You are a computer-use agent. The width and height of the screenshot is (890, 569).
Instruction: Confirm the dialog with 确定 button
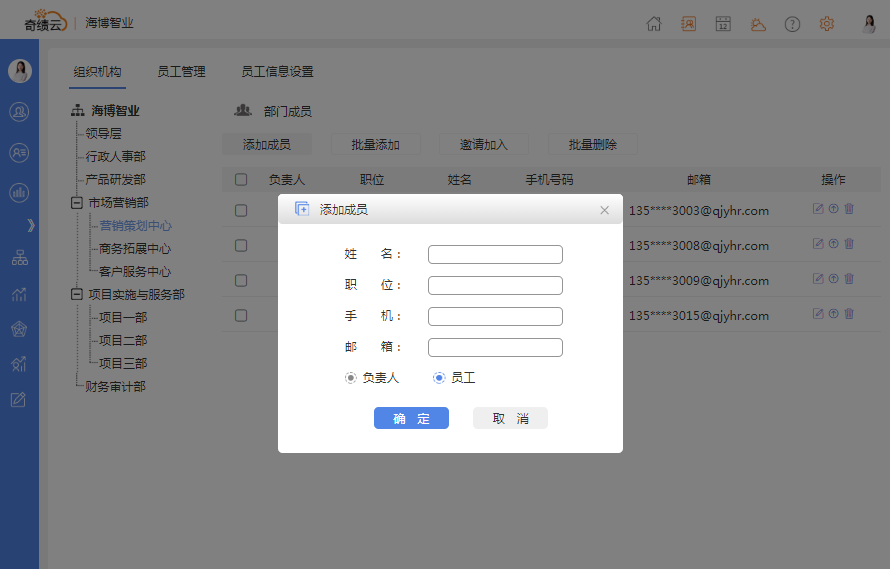coord(412,419)
